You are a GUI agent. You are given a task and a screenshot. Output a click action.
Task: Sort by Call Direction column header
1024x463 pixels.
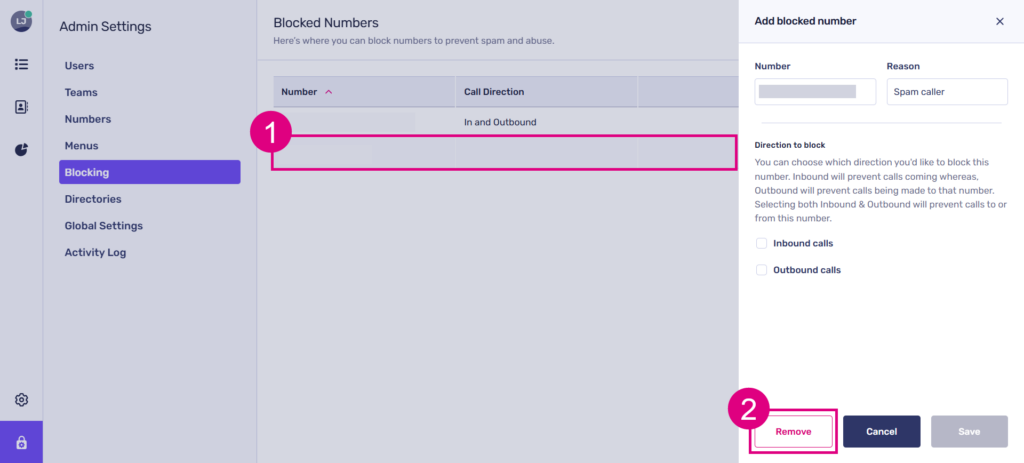tap(494, 92)
